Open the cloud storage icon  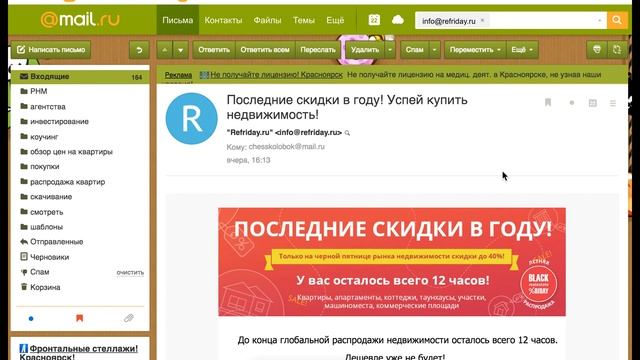click(x=398, y=20)
